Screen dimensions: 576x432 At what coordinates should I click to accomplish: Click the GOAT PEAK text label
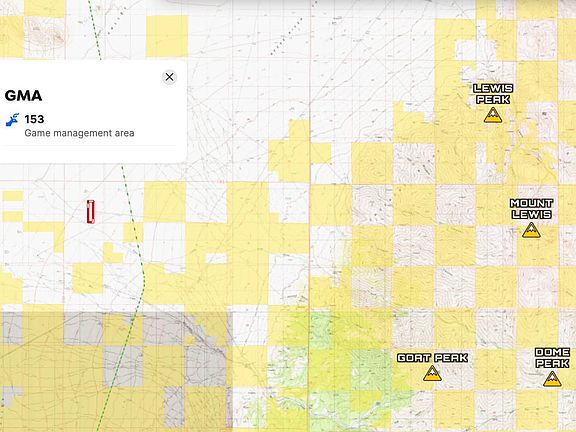tap(432, 358)
